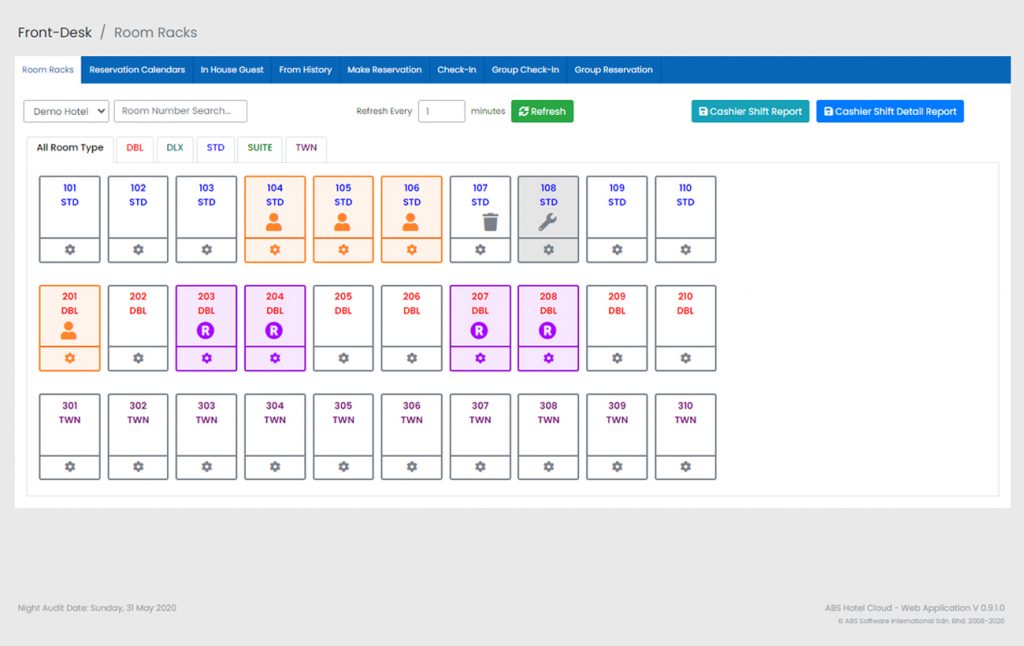This screenshot has width=1024, height=646.
Task: Open the gear settings for room 310
Action: 685,467
